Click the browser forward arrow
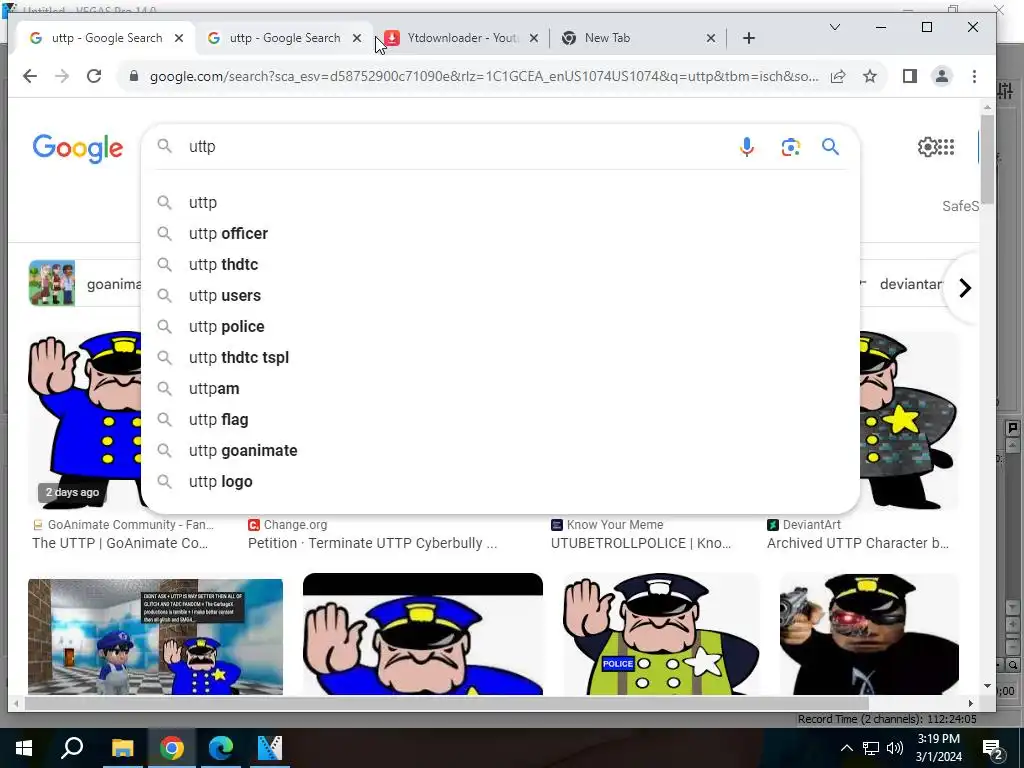 coord(62,76)
